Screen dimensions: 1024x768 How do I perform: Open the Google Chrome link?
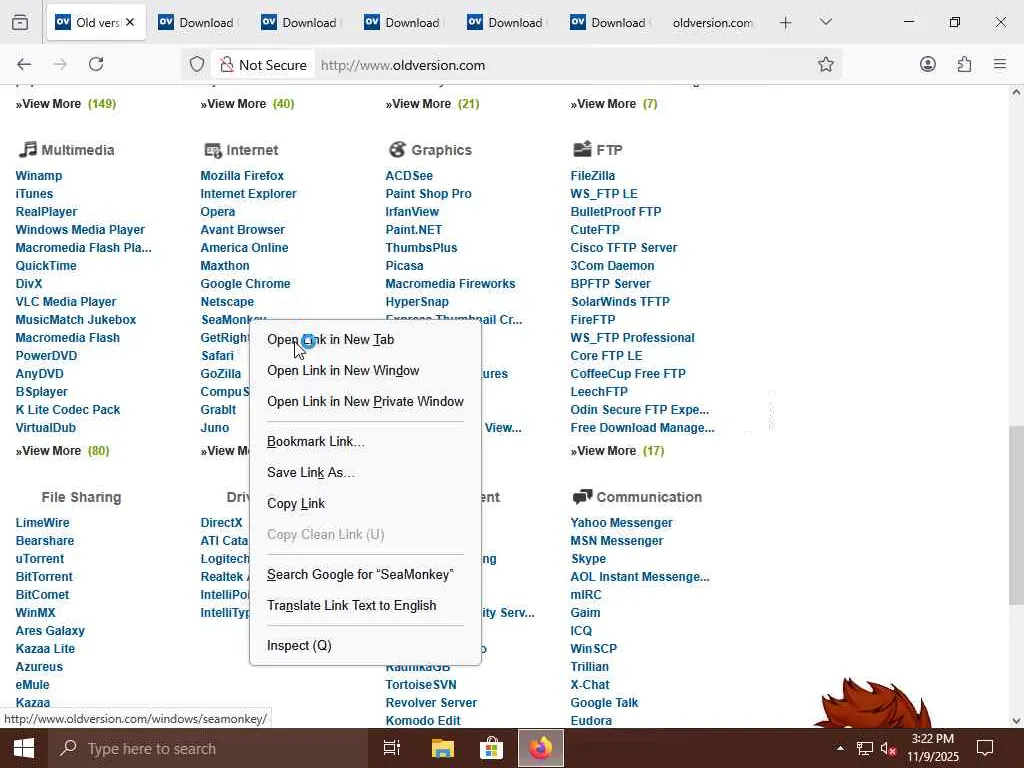click(245, 283)
